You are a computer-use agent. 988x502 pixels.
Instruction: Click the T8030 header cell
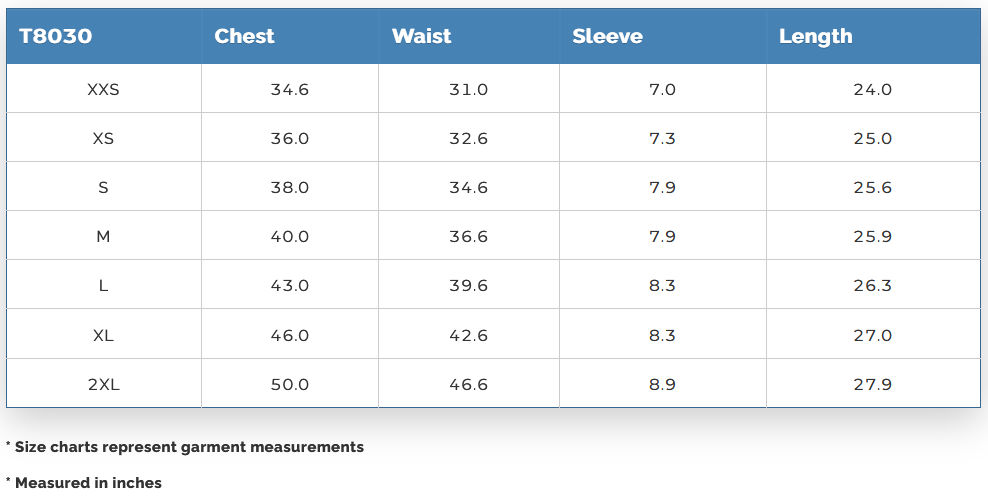56,36
